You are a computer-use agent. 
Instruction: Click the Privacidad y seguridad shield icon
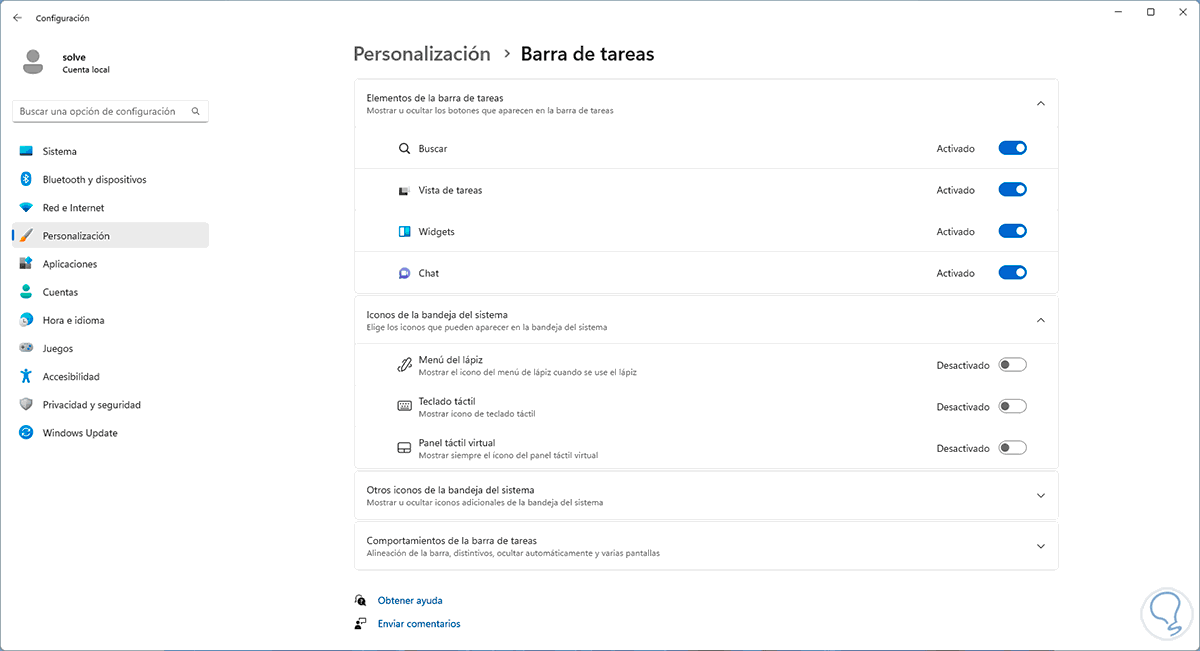pos(25,405)
